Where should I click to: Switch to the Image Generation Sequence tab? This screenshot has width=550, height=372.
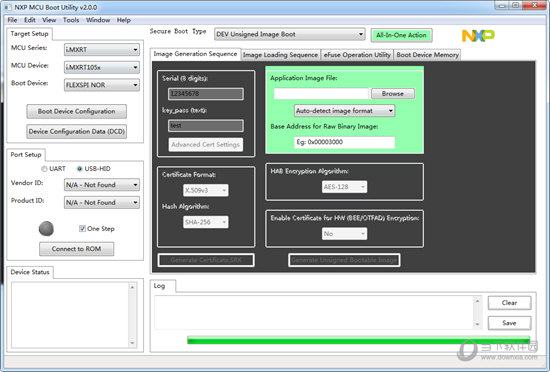195,54
